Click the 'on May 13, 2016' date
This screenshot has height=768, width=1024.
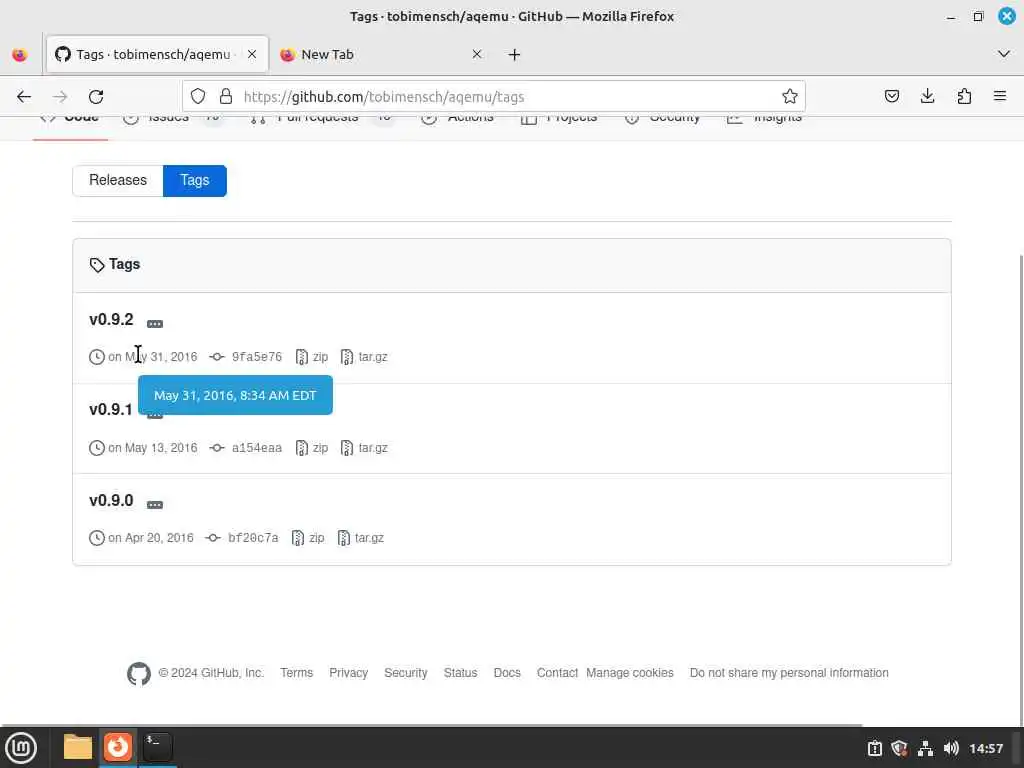click(x=153, y=448)
